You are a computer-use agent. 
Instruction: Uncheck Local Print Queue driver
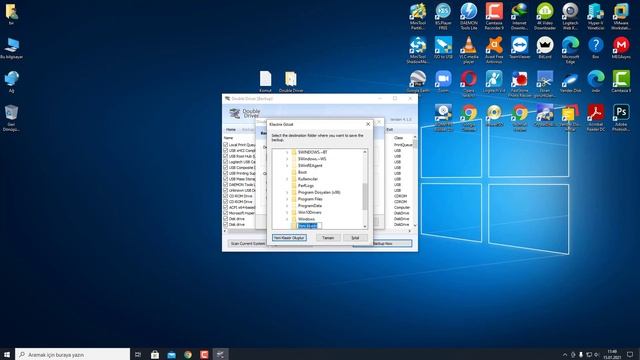click(226, 144)
